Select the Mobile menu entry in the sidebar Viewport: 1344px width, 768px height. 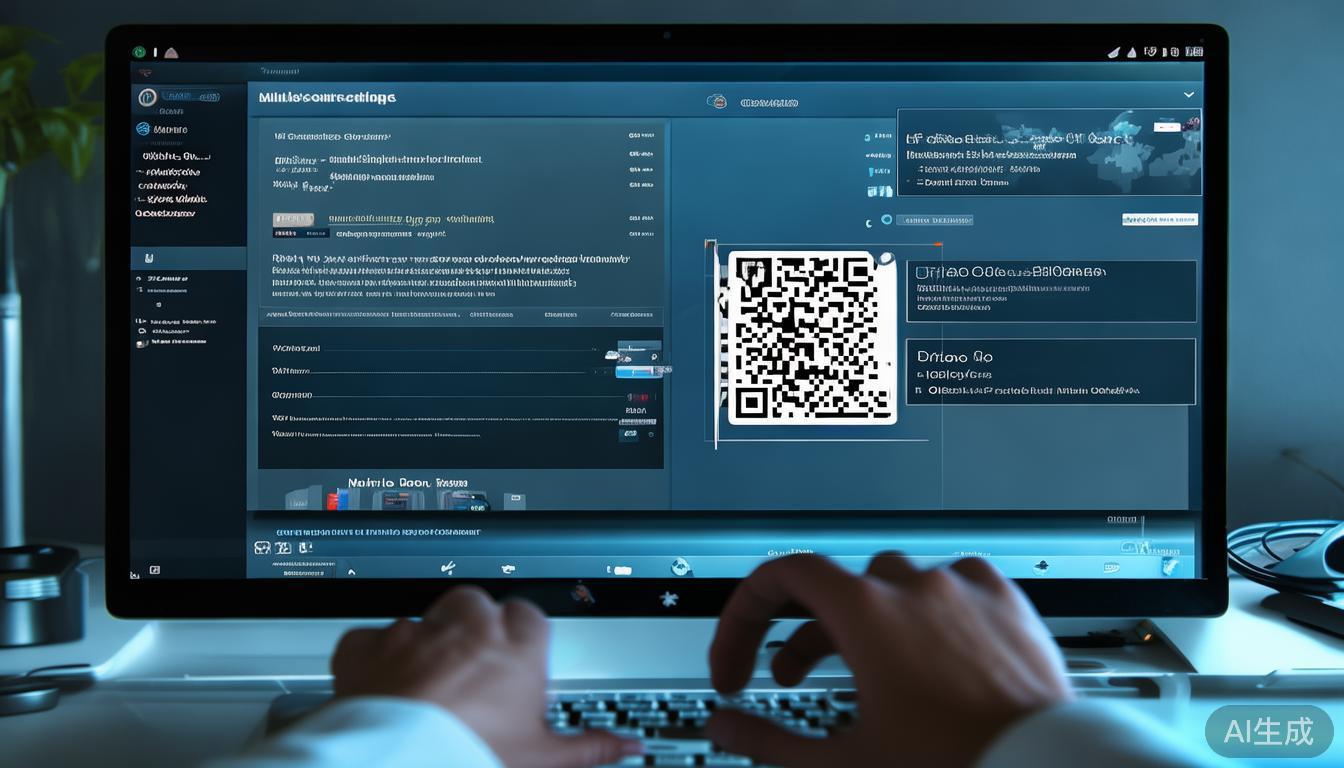pos(163,128)
